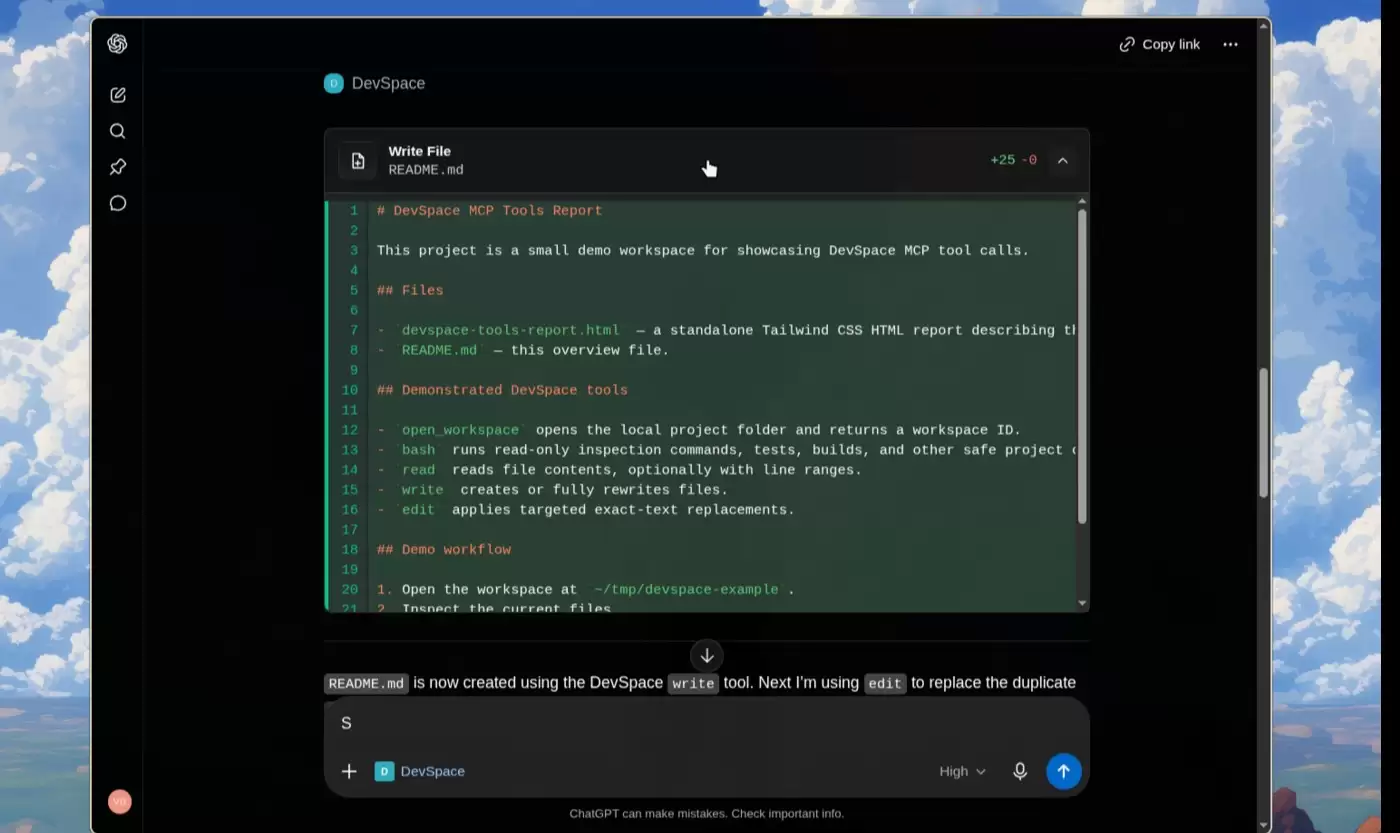The height and width of the screenshot is (833, 1400).
Task: Click the DevSpace name in message header
Action: pos(388,83)
